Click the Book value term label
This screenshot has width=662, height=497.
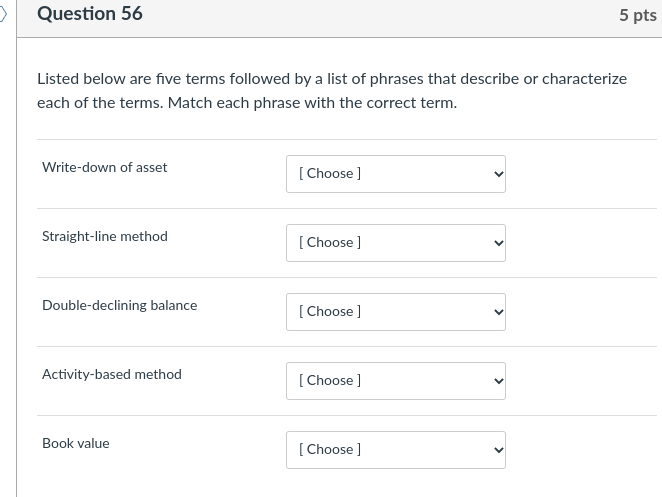tap(76, 443)
